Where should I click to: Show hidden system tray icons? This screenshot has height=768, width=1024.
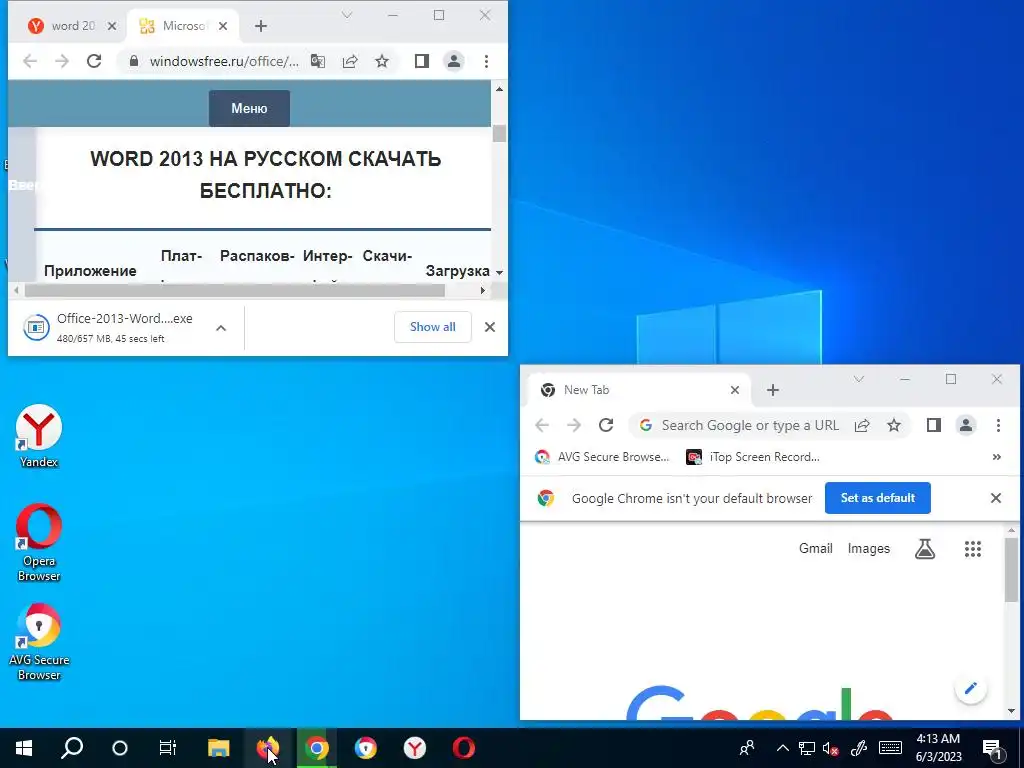coord(783,748)
